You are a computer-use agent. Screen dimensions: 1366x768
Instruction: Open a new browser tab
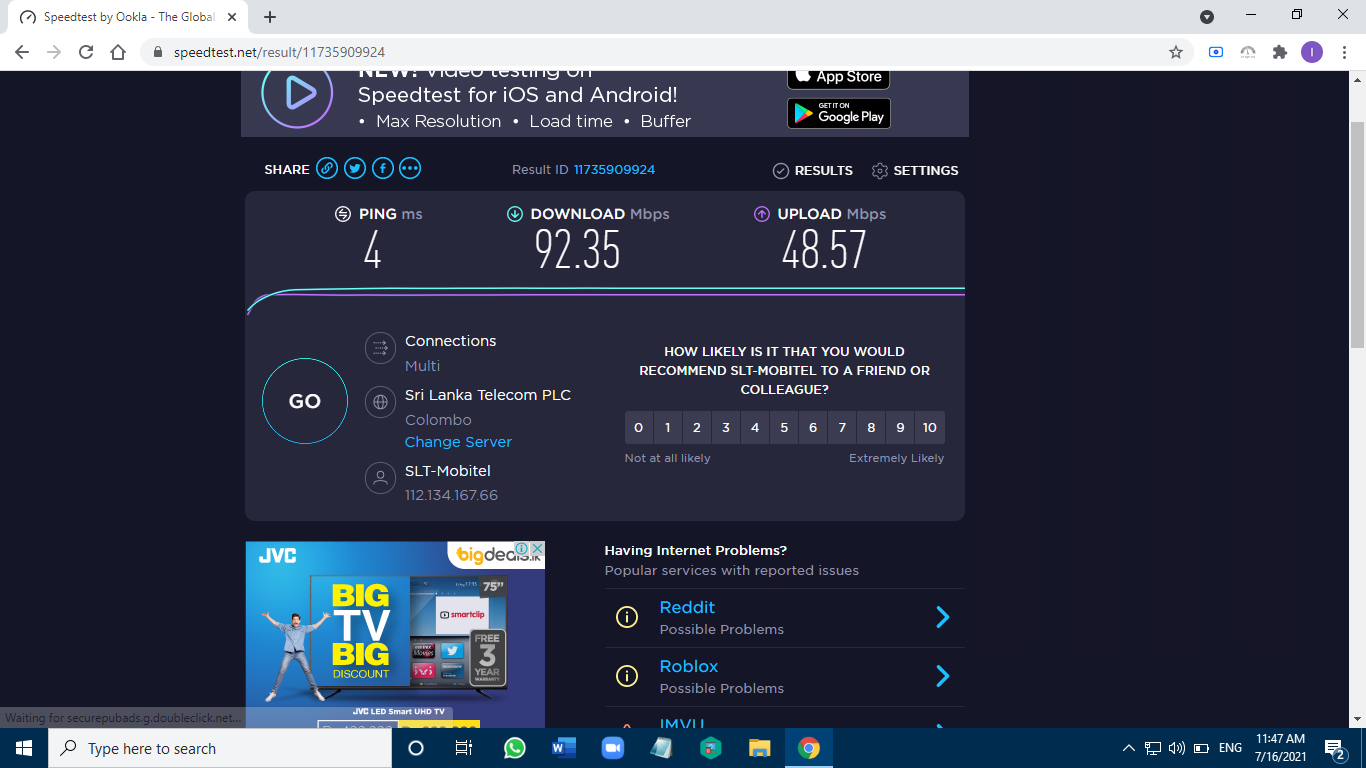pos(270,17)
